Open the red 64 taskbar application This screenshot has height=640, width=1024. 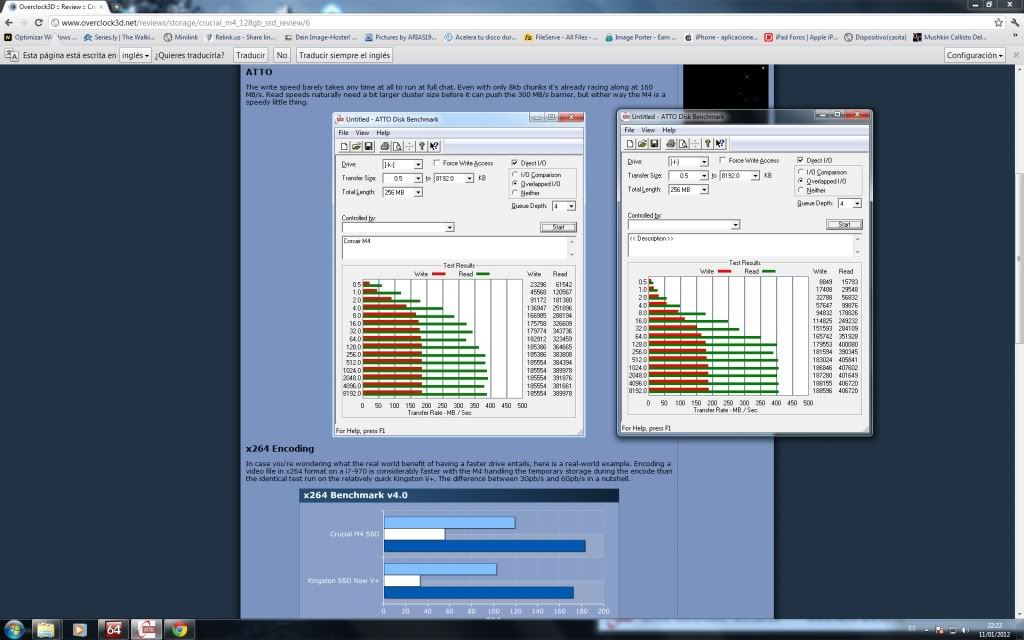point(113,630)
